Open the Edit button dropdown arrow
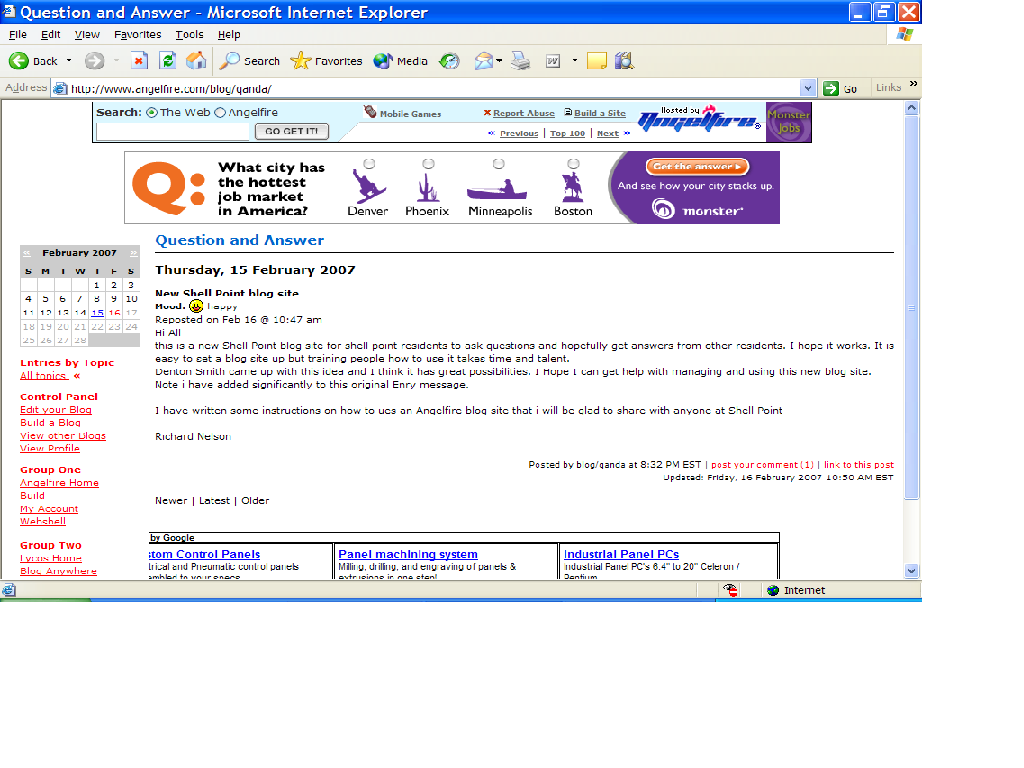Viewport: 1024px width, 768px height. pyautogui.click(x=575, y=61)
